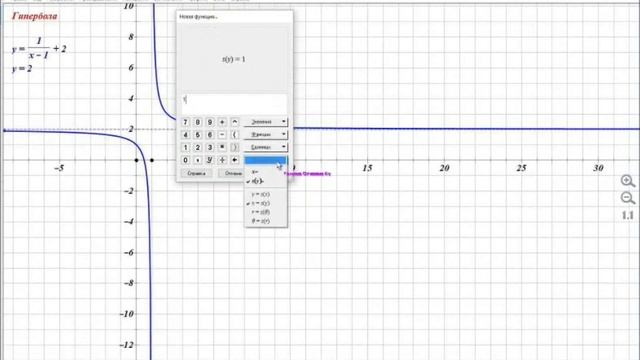The width and height of the screenshot is (640, 360).
Task: Open the Функции (Functions) dropdown
Action: [x=265, y=134]
